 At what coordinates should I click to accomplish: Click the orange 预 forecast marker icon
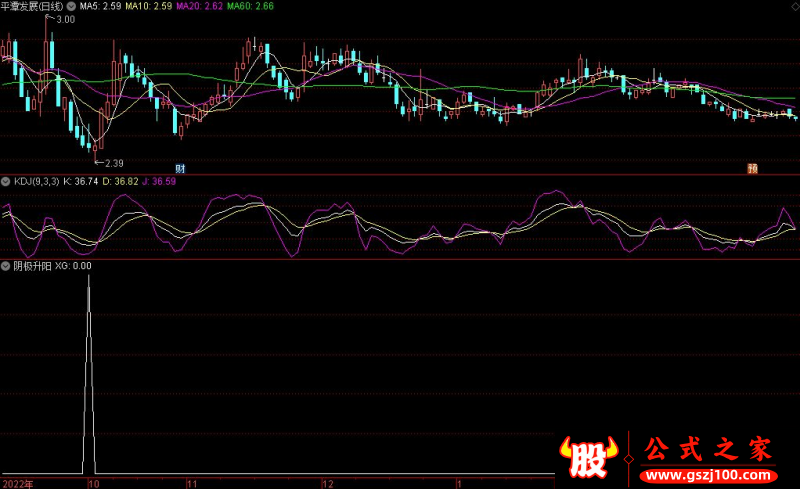[751, 168]
